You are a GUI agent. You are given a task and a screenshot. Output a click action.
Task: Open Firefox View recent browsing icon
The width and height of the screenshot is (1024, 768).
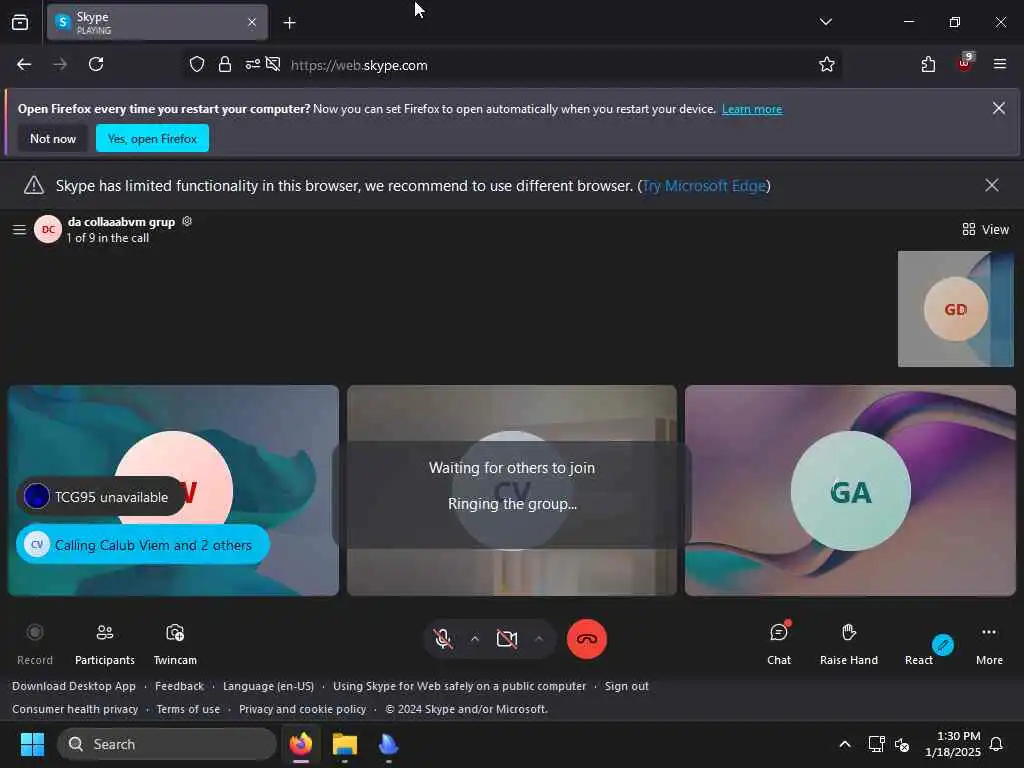point(20,22)
